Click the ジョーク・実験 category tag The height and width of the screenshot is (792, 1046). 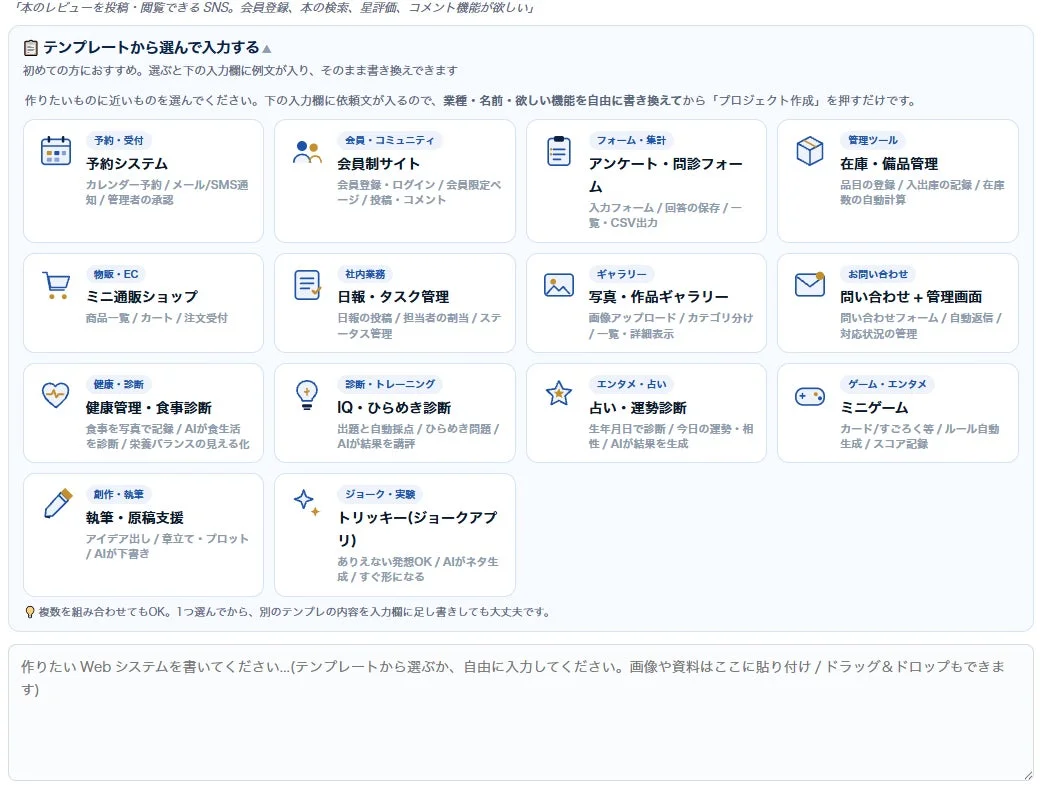pyautogui.click(x=380, y=494)
